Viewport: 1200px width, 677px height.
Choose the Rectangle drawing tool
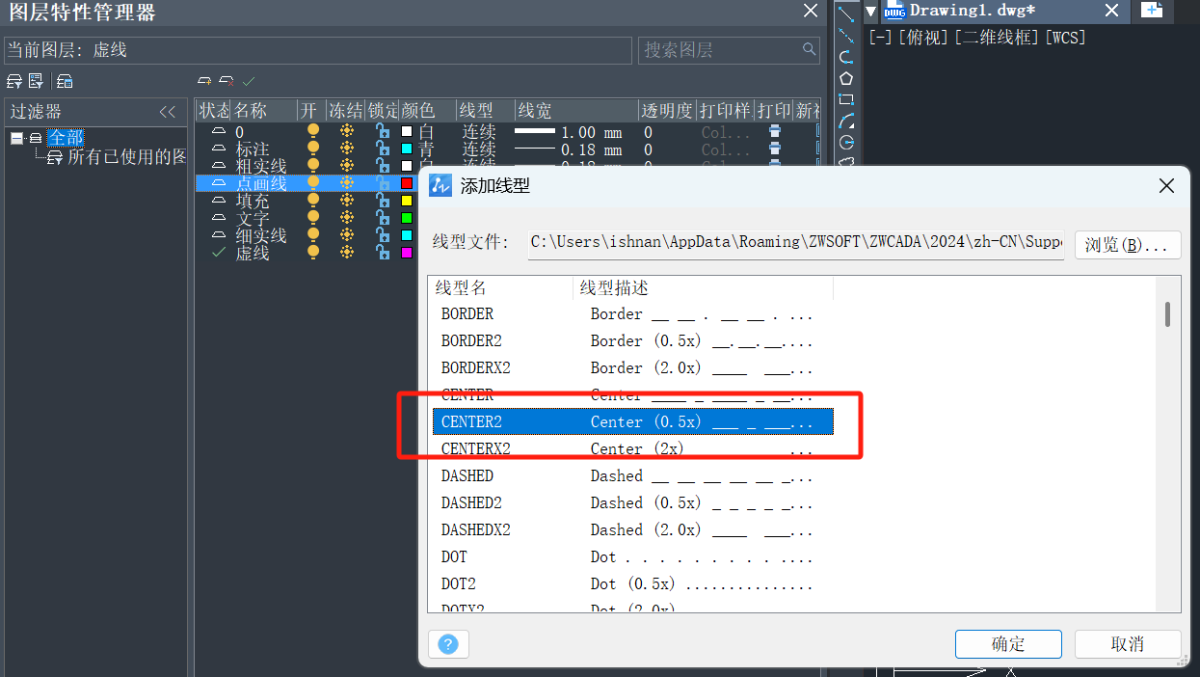click(846, 99)
